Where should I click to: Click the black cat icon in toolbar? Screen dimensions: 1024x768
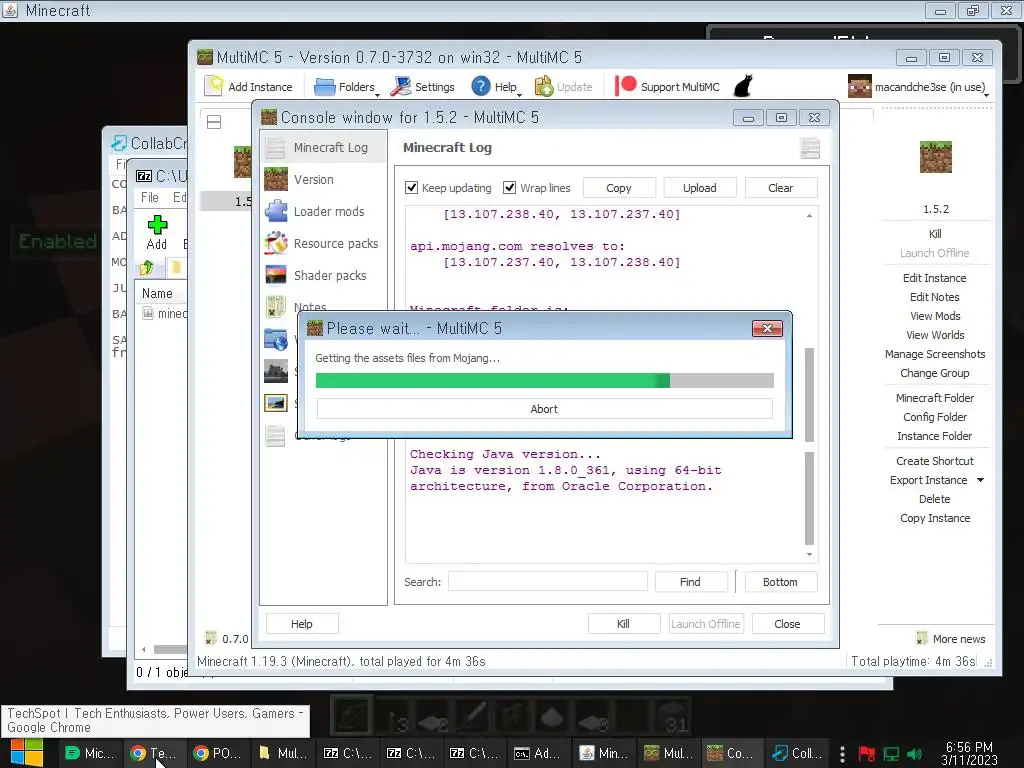[743, 86]
